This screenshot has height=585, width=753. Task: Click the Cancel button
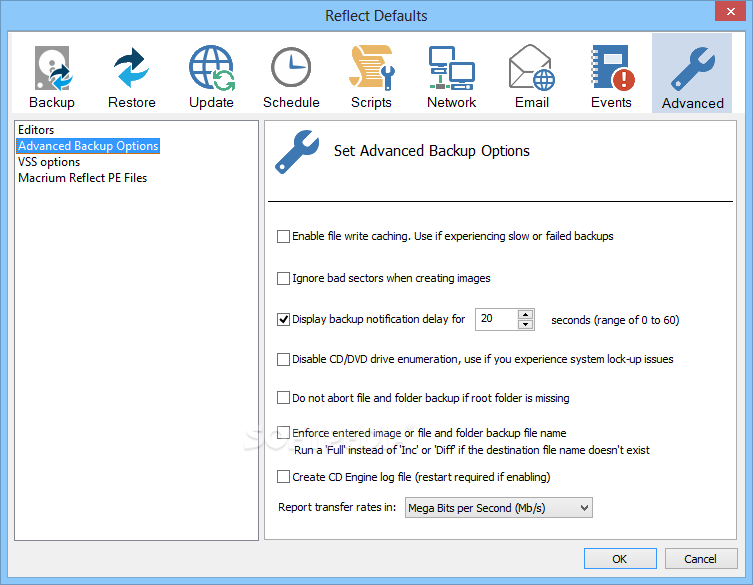(701, 559)
